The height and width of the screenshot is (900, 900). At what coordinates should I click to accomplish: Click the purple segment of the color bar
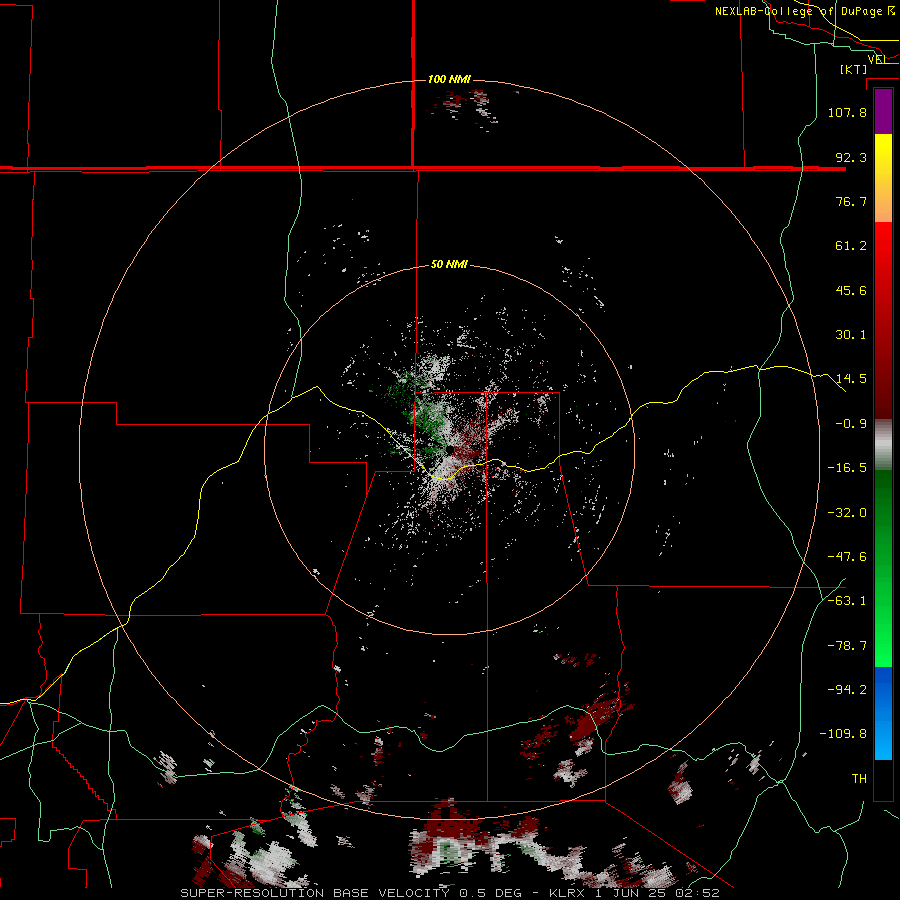(x=883, y=112)
